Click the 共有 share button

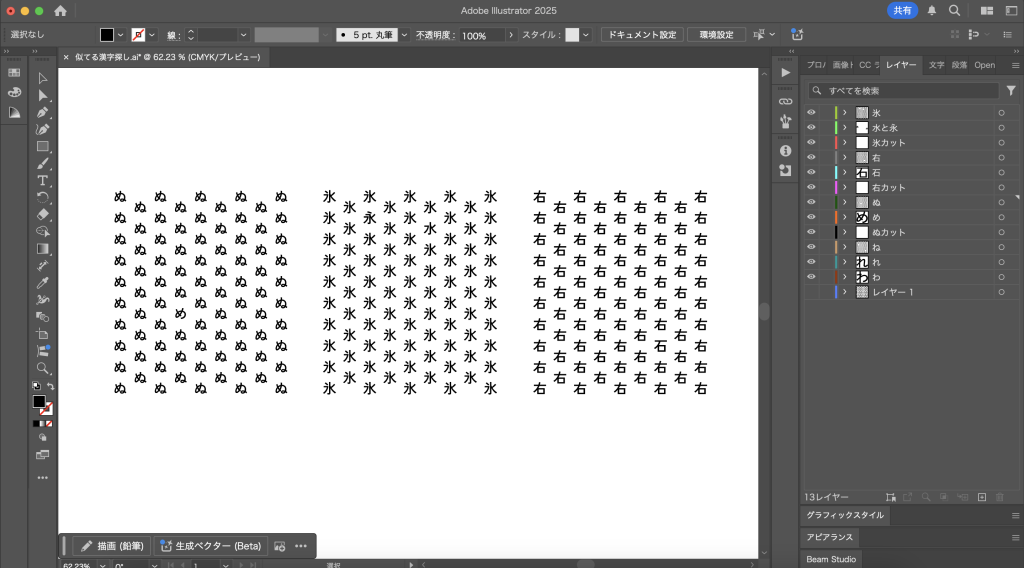point(903,10)
